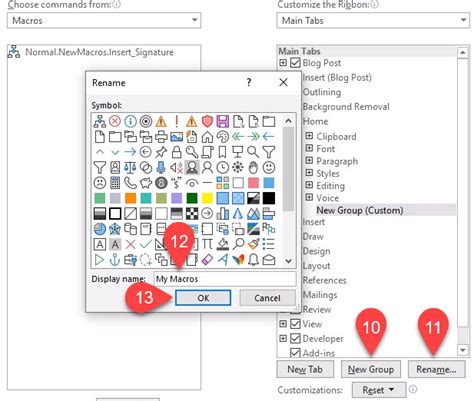Click the New Group button
This screenshot has width=474, height=401.
[371, 369]
